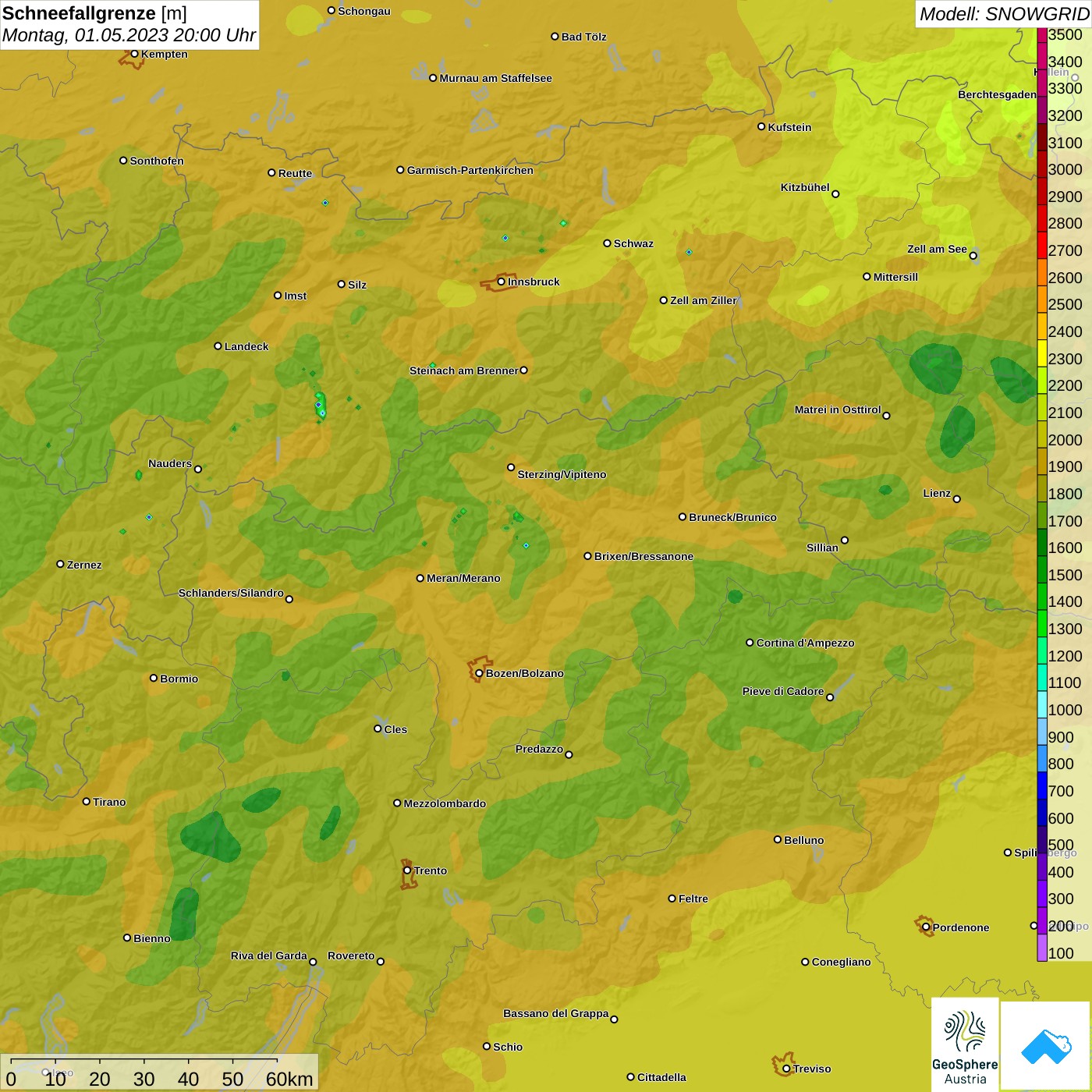Image resolution: width=1092 pixels, height=1092 pixels.
Task: Click the Tirano location dot
Action: (x=87, y=801)
